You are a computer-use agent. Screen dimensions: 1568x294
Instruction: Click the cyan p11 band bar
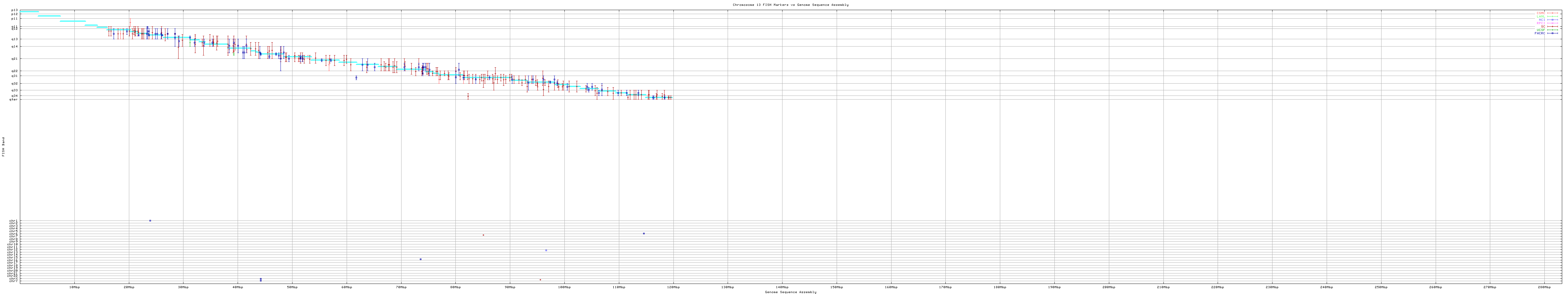pyautogui.click(x=73, y=21)
